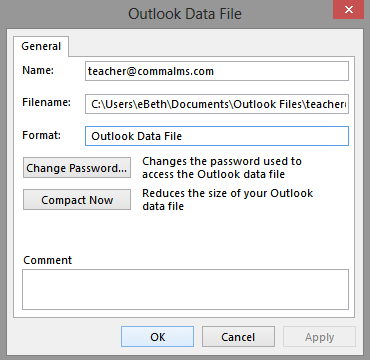Click the 'Reduces the size' description text
The height and width of the screenshot is (360, 370).
[x=228, y=200]
